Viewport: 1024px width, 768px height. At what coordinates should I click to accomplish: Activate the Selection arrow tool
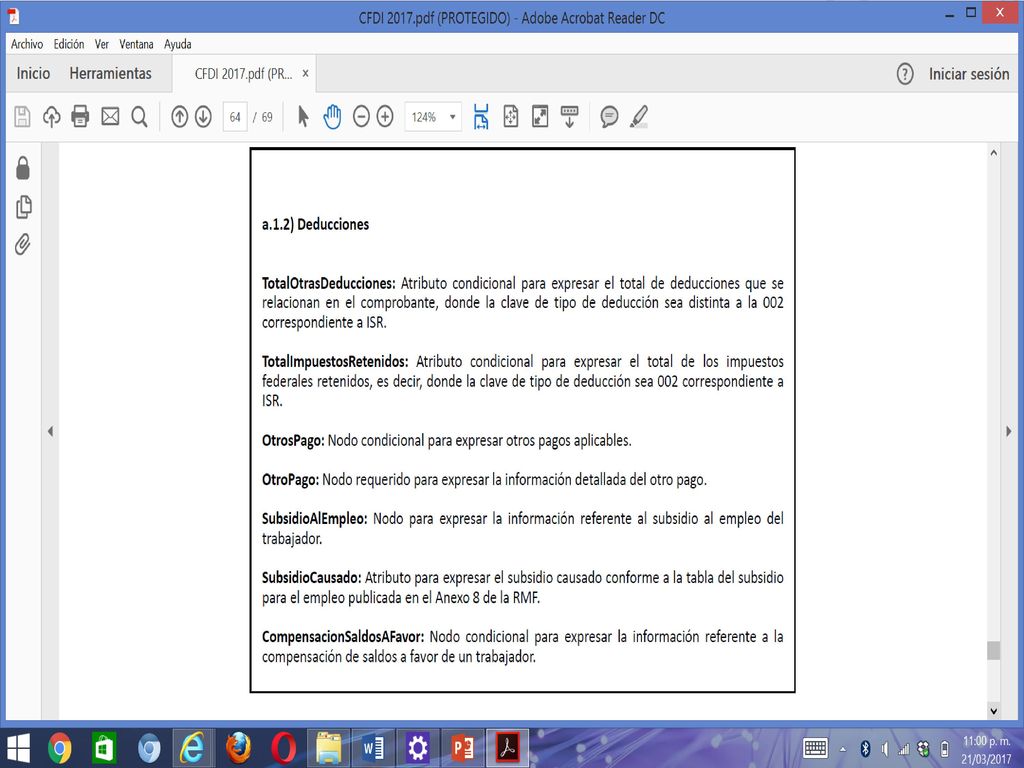303,117
